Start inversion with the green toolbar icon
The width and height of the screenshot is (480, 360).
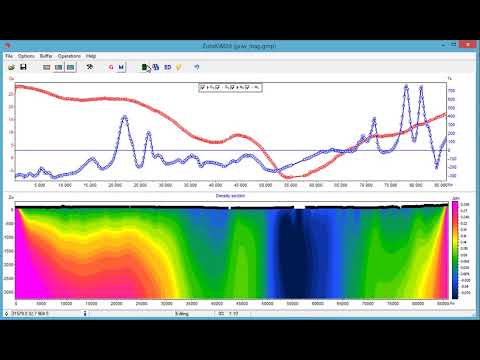point(145,67)
